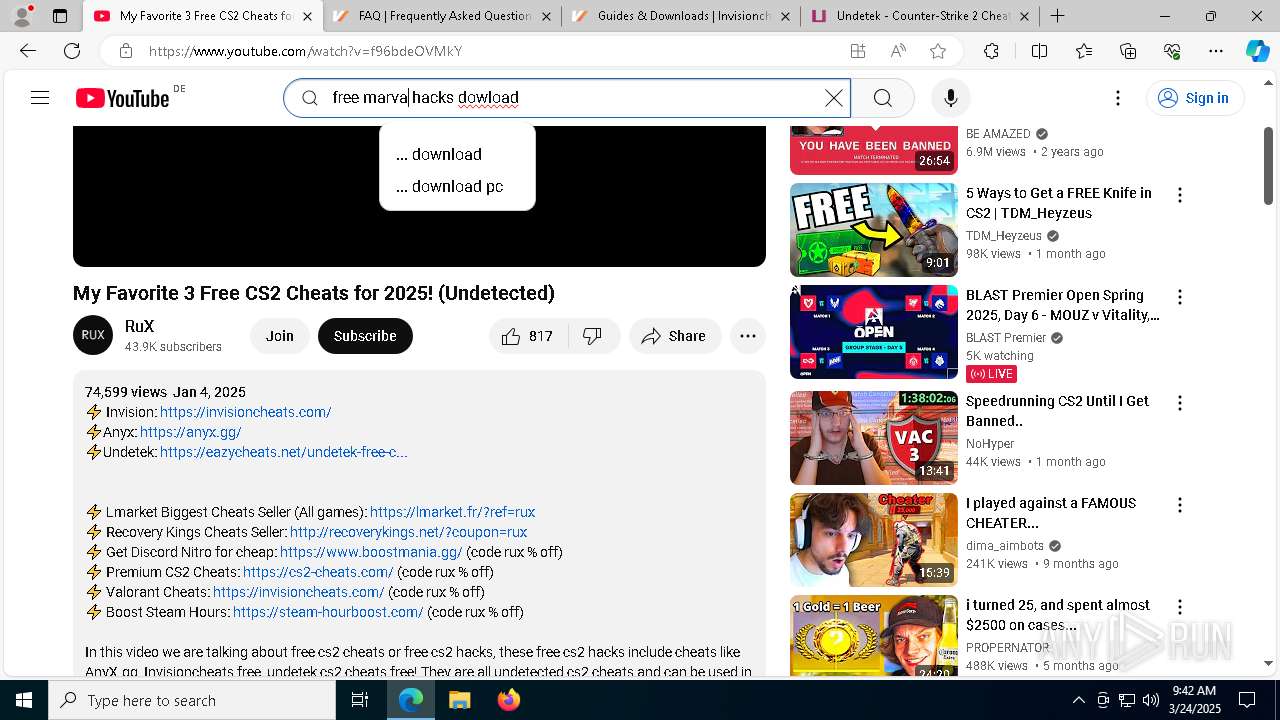Viewport: 1280px width, 720px height.
Task: Open Edge Settings and more menu
Action: 1216,51
